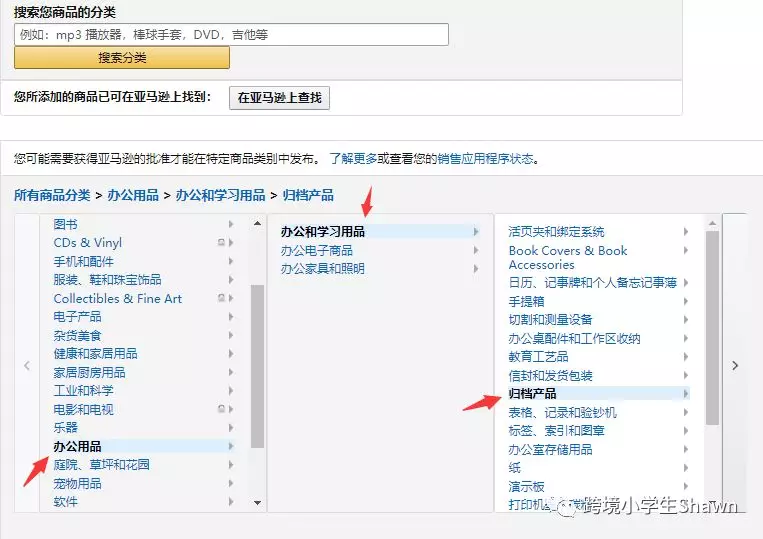Expand the 图书 row arrow

231,224
